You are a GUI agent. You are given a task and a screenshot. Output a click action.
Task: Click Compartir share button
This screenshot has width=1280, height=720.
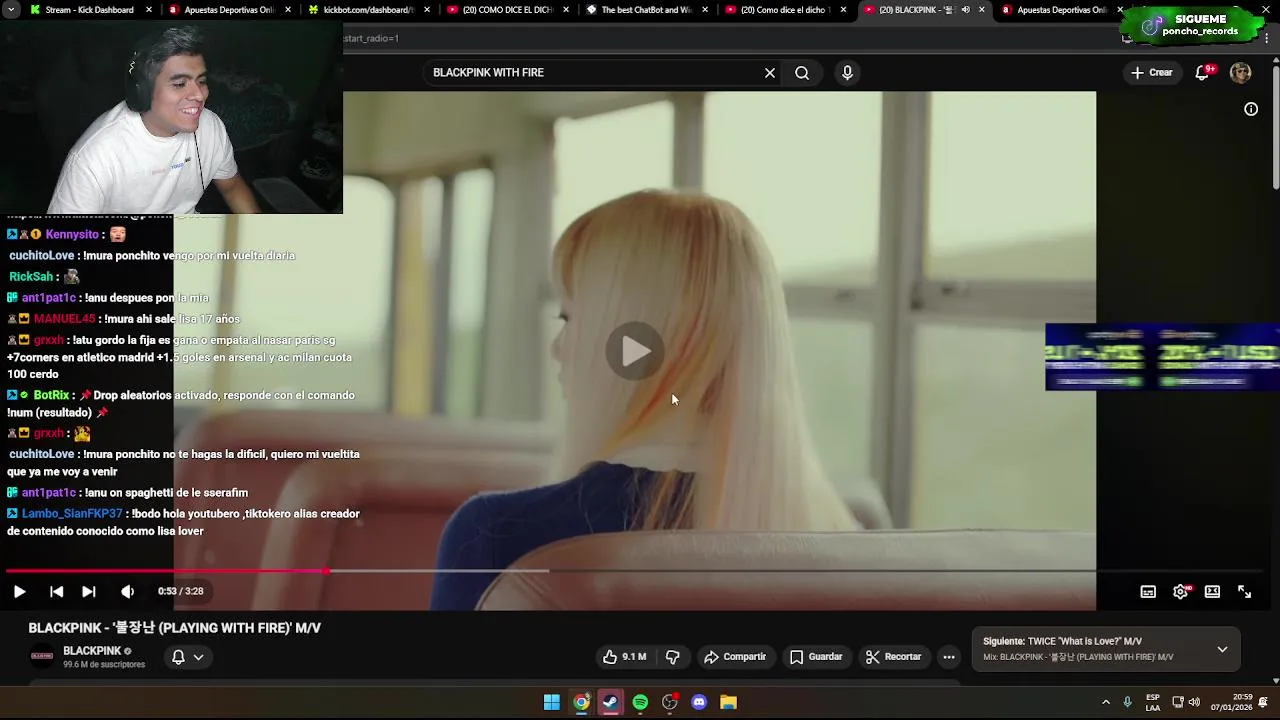point(735,657)
